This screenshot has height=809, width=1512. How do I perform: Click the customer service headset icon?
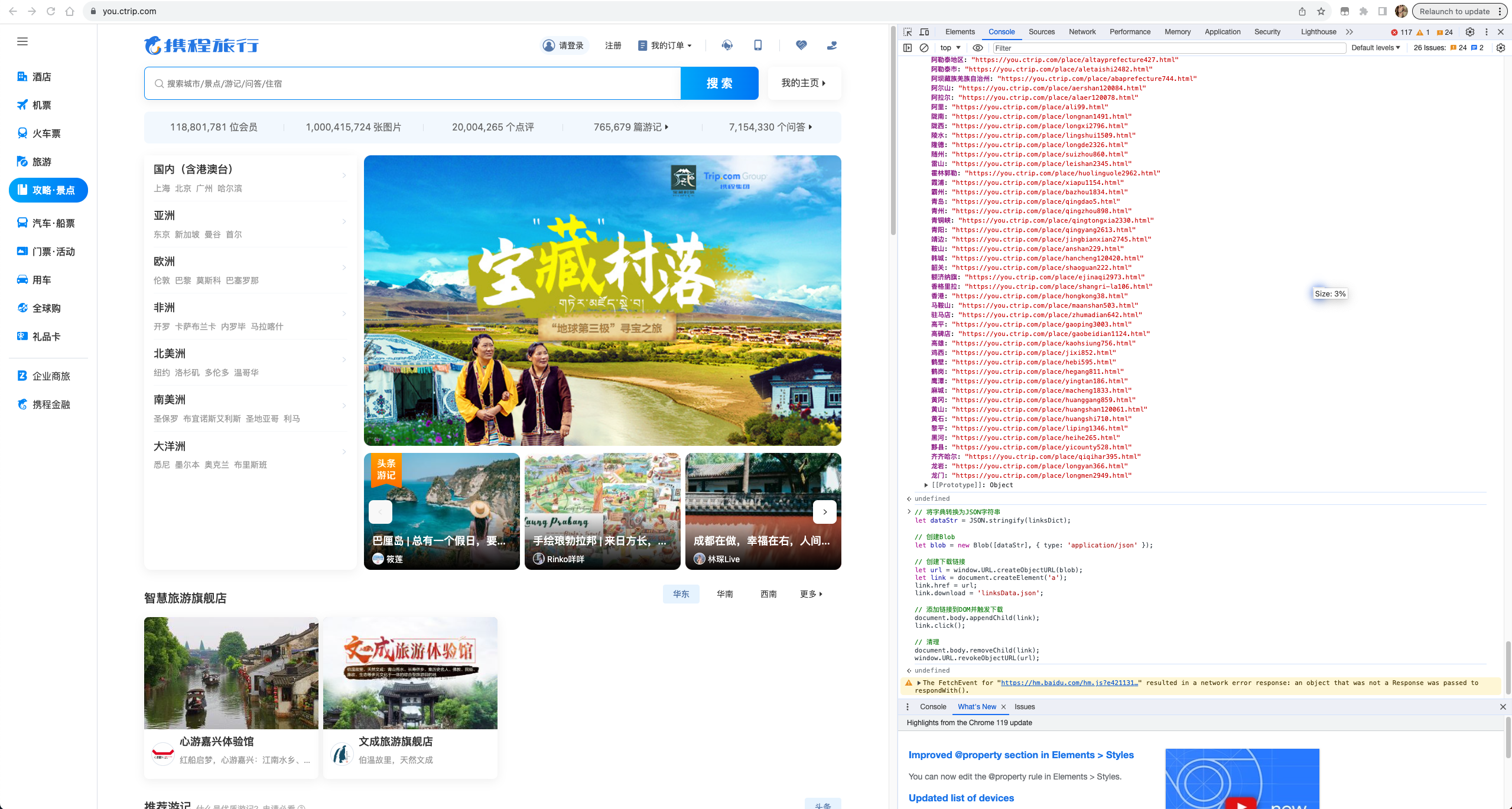point(727,45)
